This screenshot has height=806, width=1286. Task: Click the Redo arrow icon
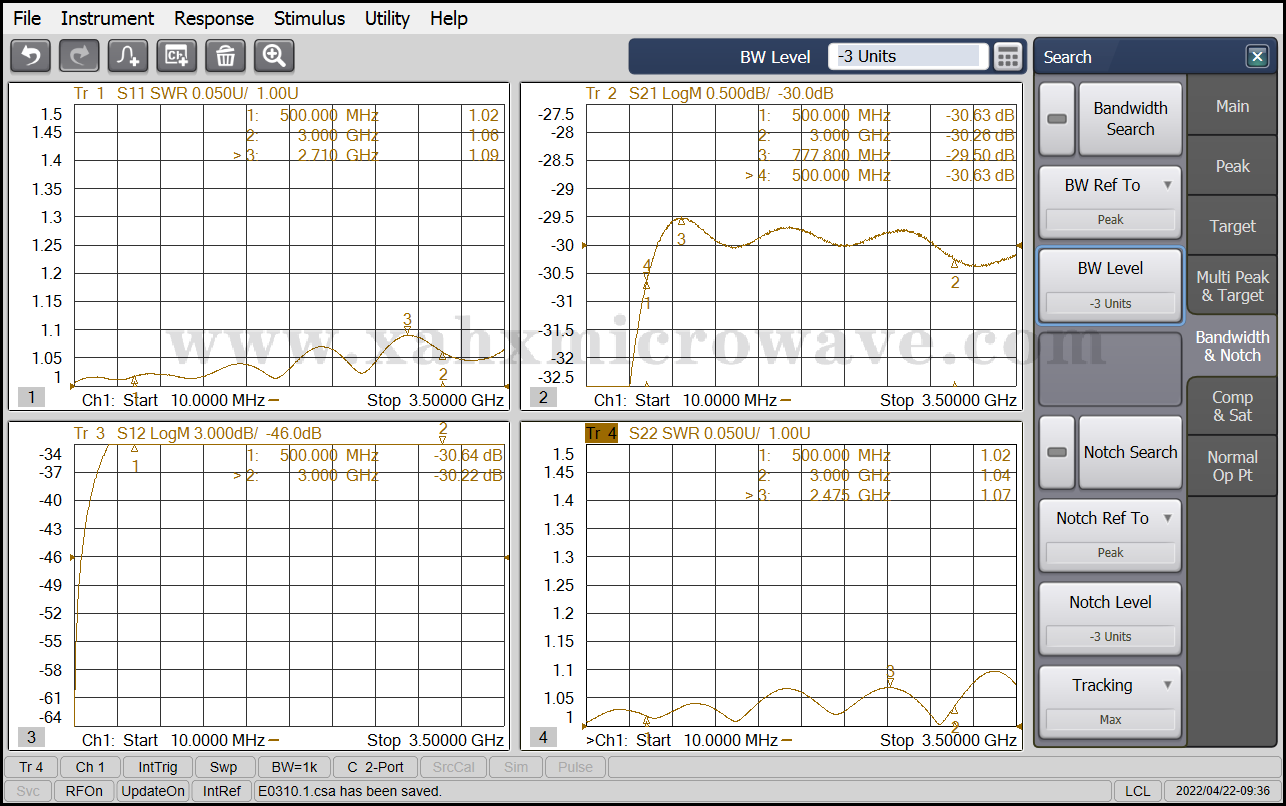tap(79, 56)
